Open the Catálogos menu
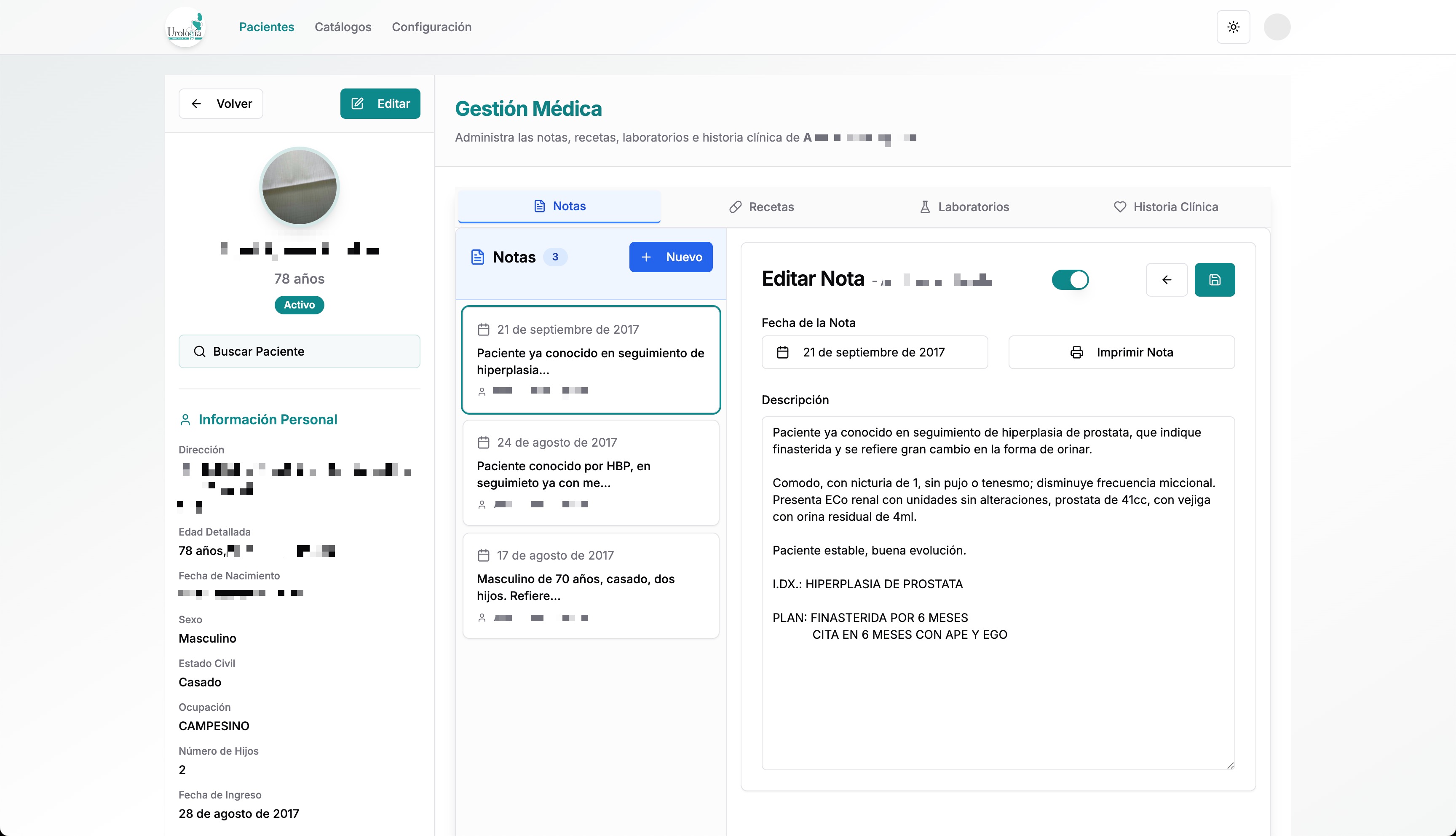This screenshot has height=836, width=1456. [x=343, y=27]
